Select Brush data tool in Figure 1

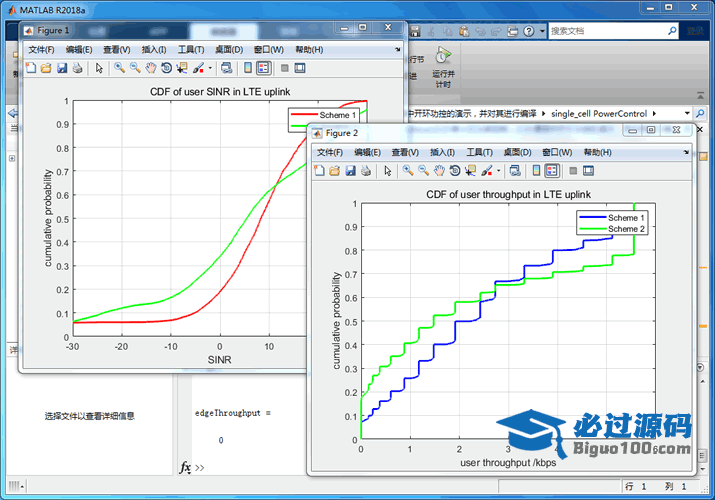pyautogui.click(x=198, y=68)
